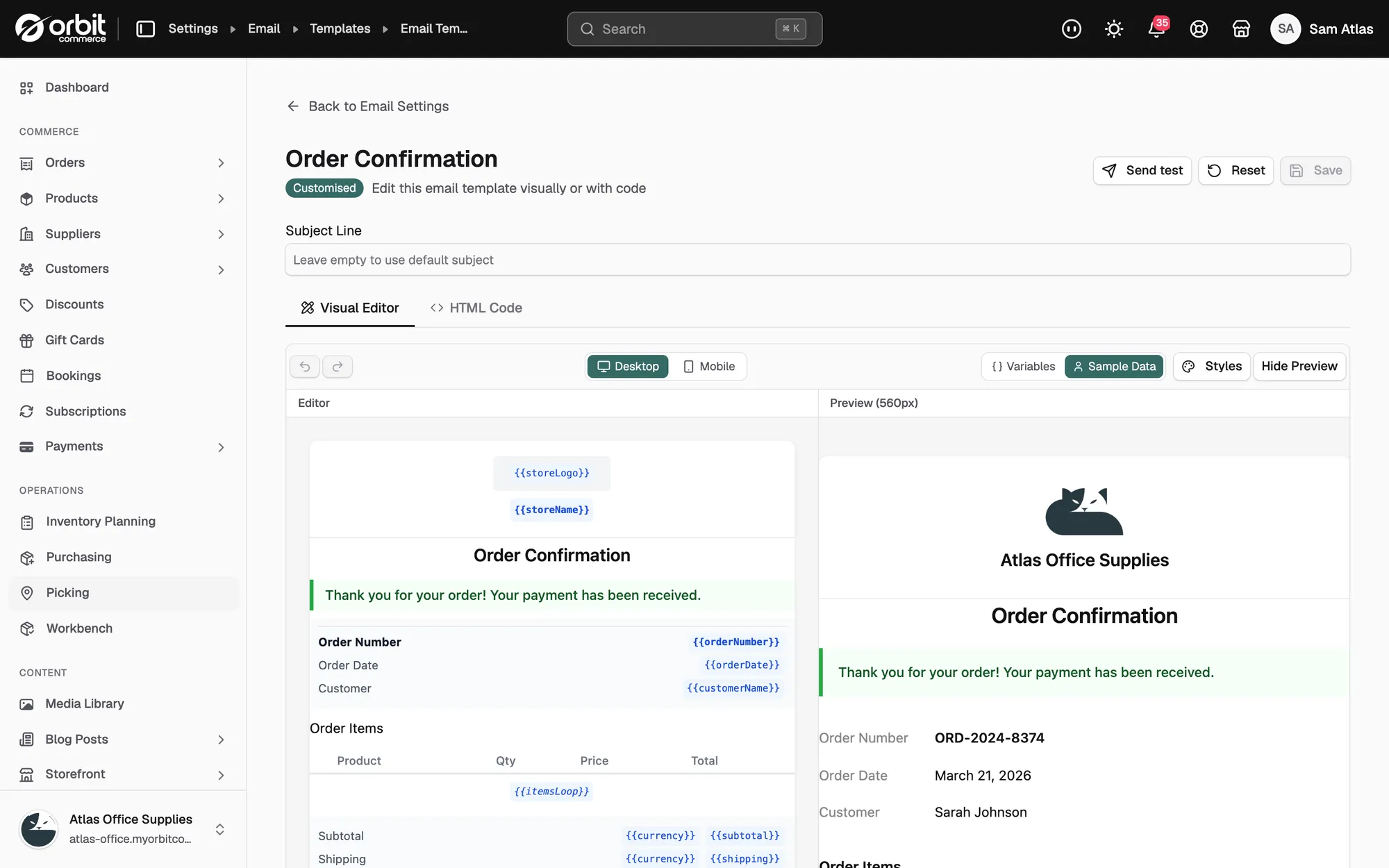Show Variables in preview
This screenshot has height=868, width=1389.
[x=1023, y=366]
